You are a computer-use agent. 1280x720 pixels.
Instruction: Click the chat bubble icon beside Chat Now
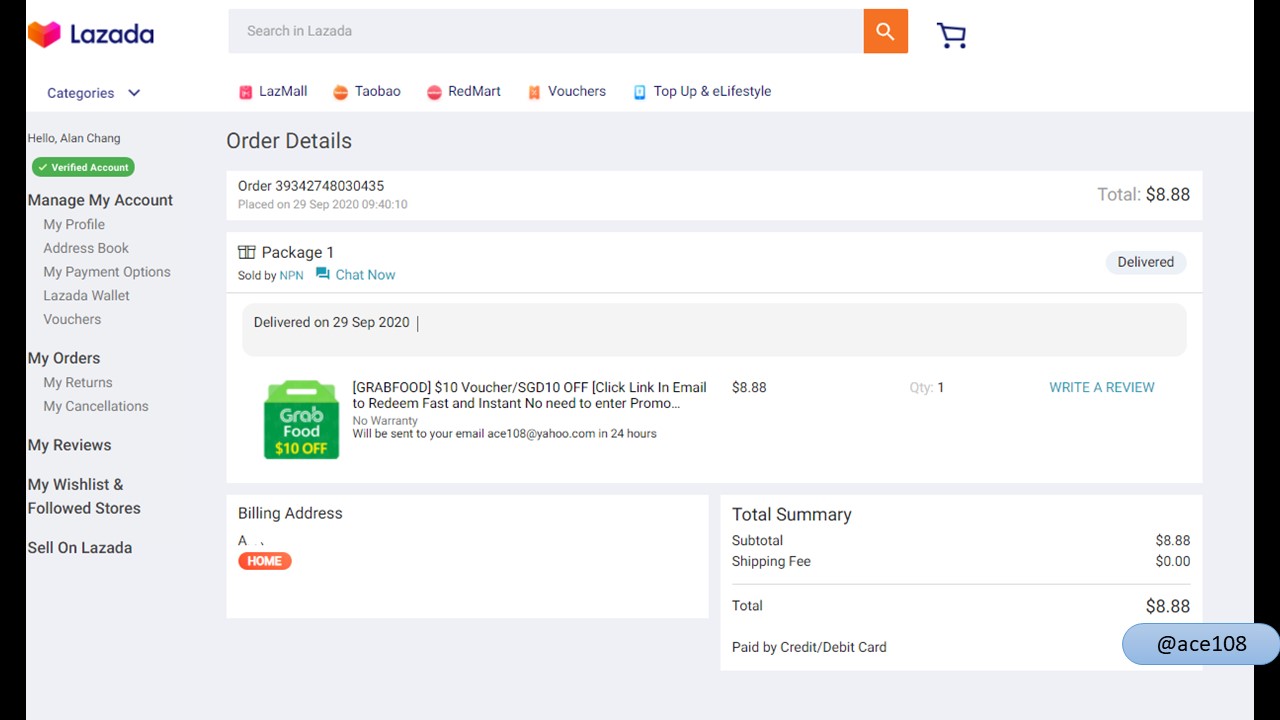323,274
